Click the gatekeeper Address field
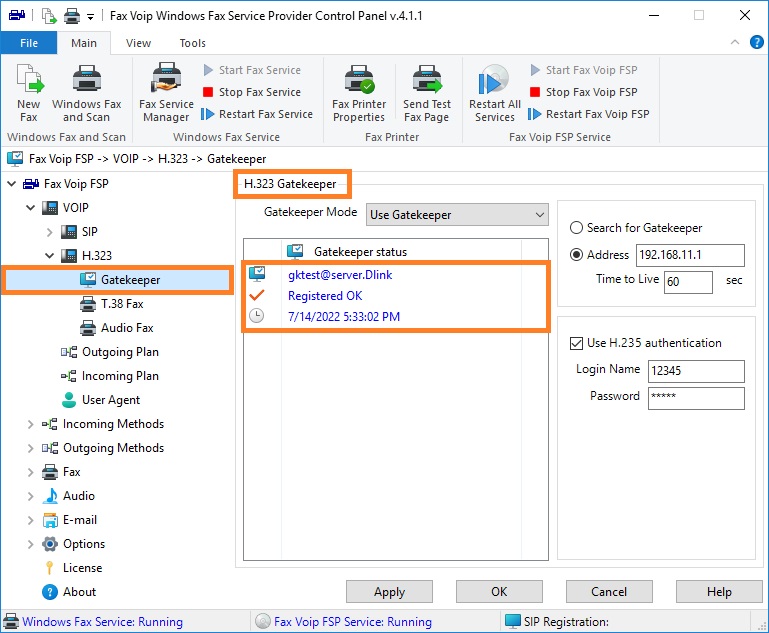The width and height of the screenshot is (769, 633). [x=690, y=255]
